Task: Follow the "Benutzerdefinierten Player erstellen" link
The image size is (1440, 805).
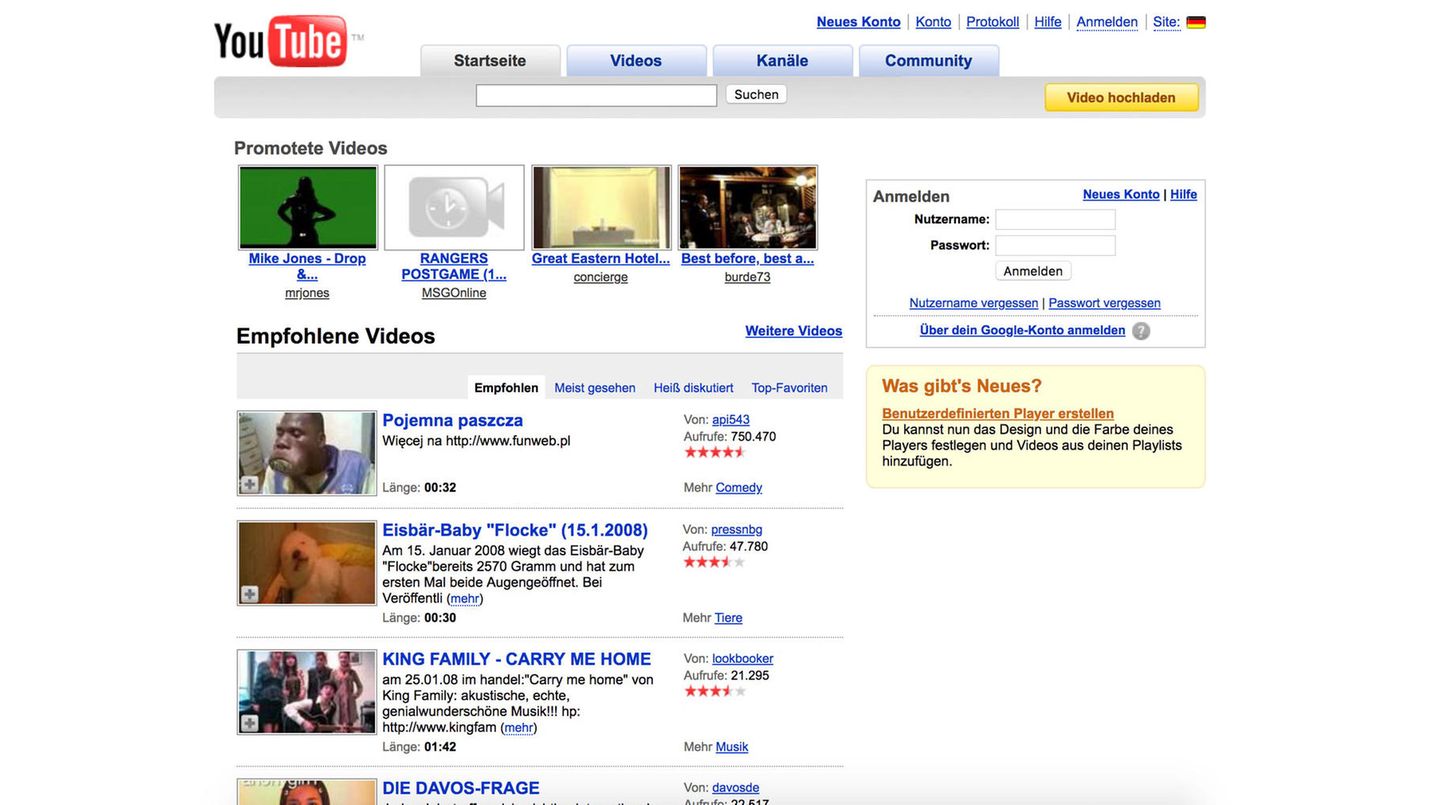Action: click(x=997, y=412)
